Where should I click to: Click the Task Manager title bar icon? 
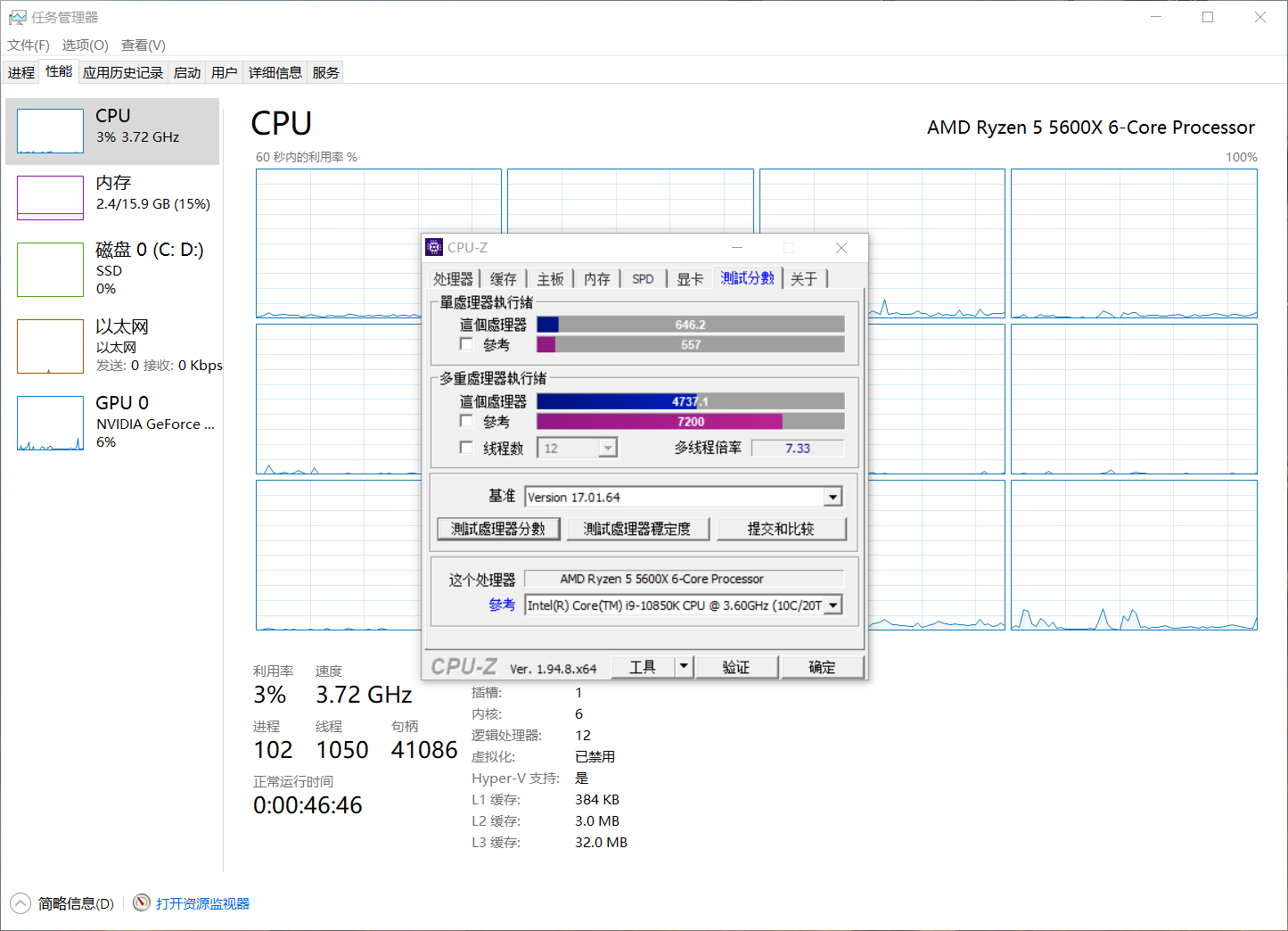(x=17, y=17)
